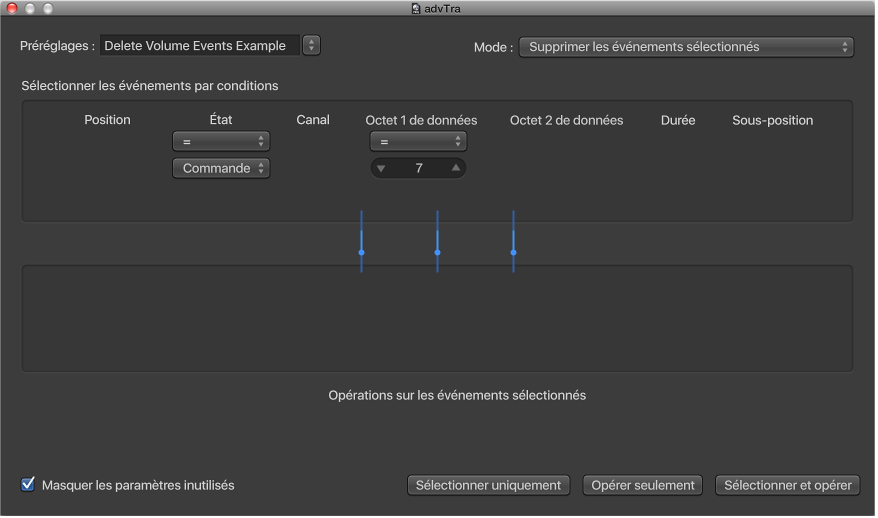Click the leftmost blue connector line
Image resolution: width=878 pixels, height=518 pixels.
(361, 241)
